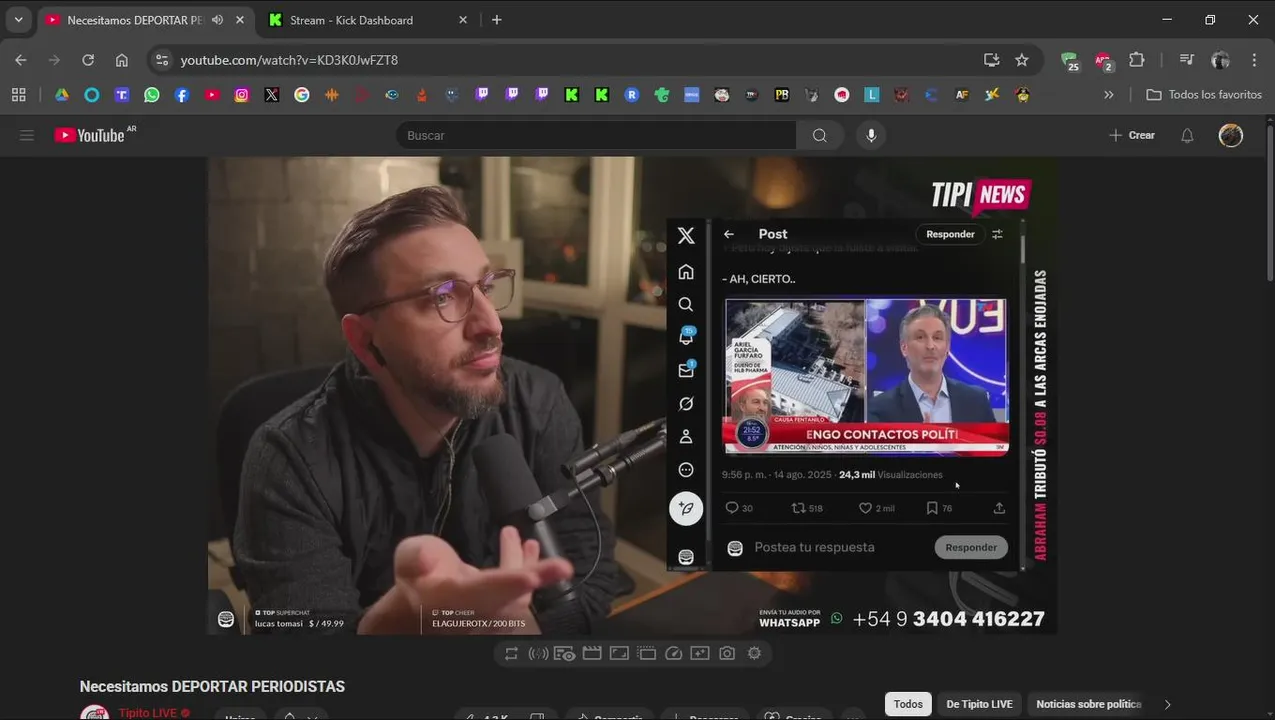Open the Google bookmark
Viewport: 1275px width, 720px height.
(302, 95)
